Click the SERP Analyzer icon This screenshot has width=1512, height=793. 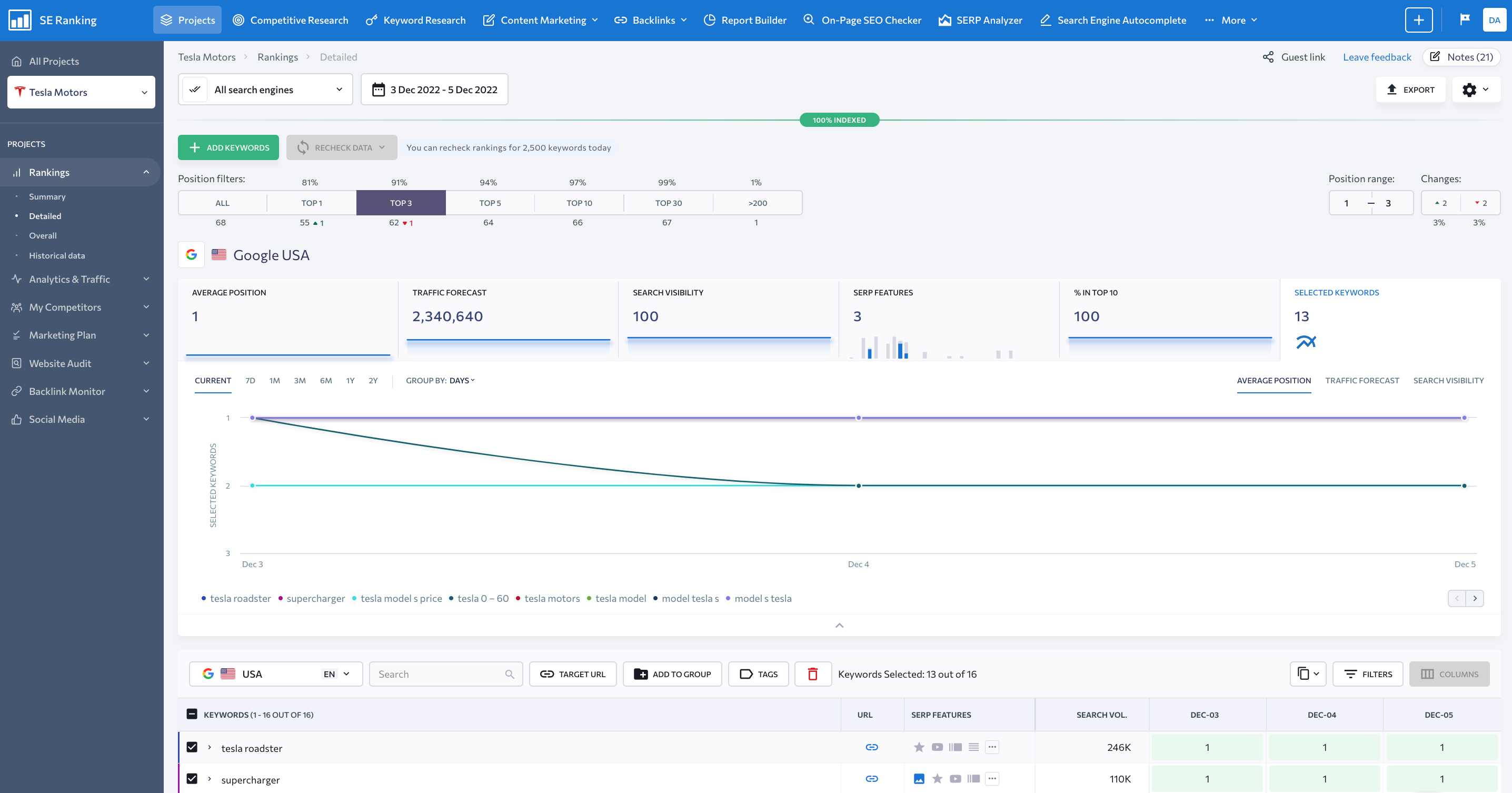pos(944,19)
